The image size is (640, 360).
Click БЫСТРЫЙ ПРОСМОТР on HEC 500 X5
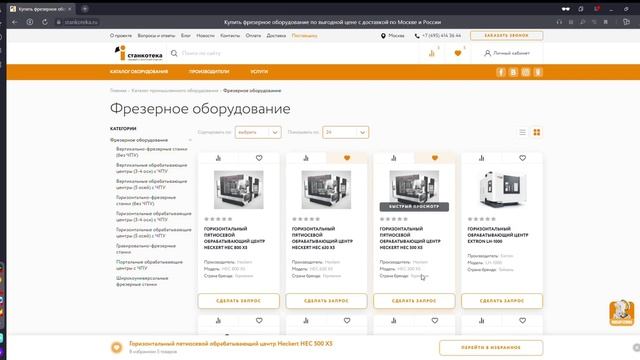pyautogui.click(x=414, y=207)
